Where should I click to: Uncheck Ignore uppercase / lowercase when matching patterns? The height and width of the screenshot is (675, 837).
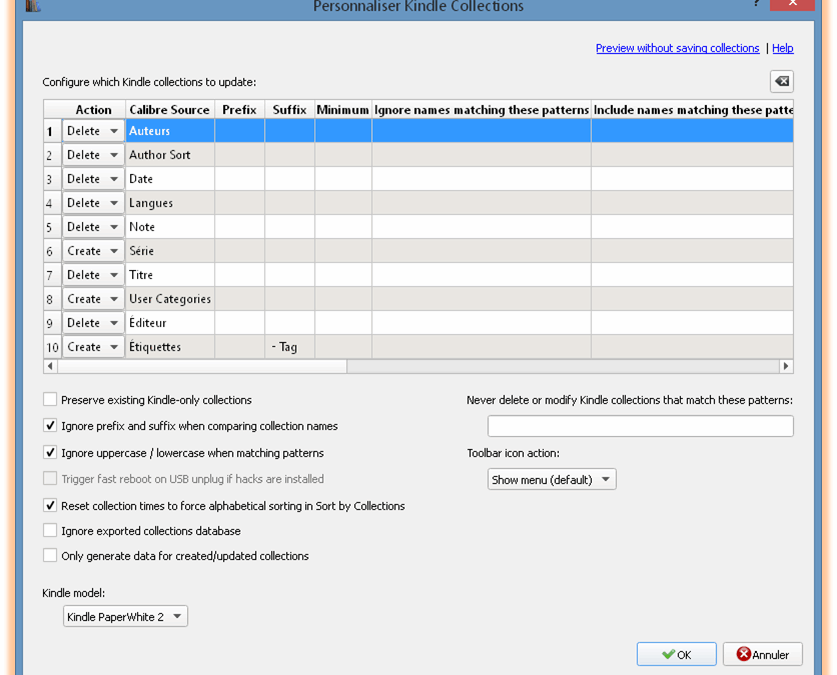click(50, 452)
